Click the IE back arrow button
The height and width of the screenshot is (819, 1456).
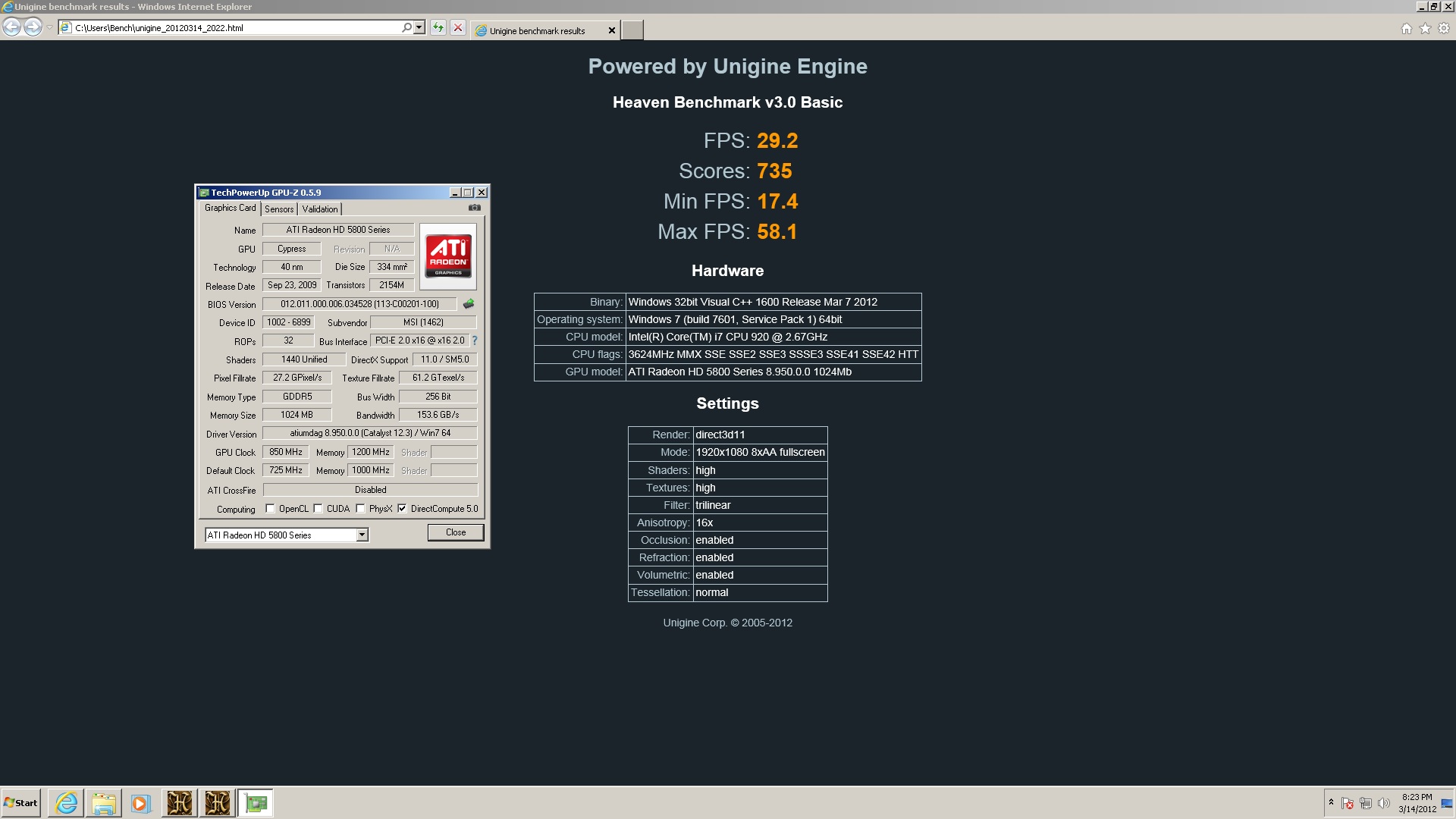[11, 27]
